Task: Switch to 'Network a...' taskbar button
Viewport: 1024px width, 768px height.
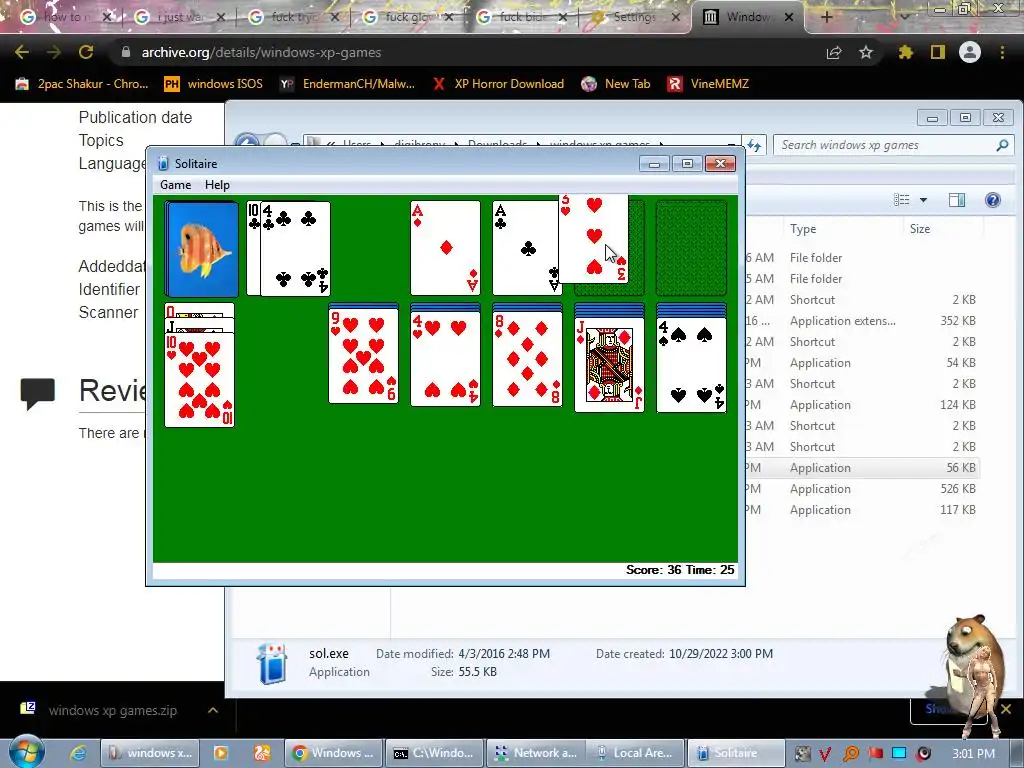Action: [535, 753]
